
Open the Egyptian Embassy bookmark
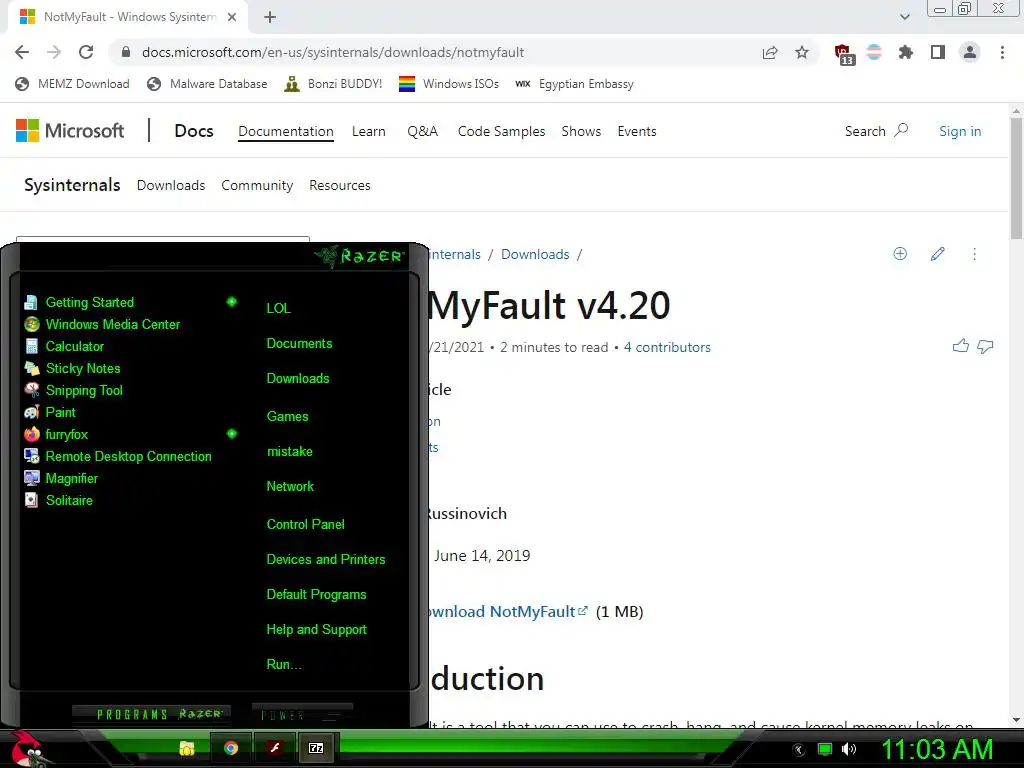pos(574,84)
